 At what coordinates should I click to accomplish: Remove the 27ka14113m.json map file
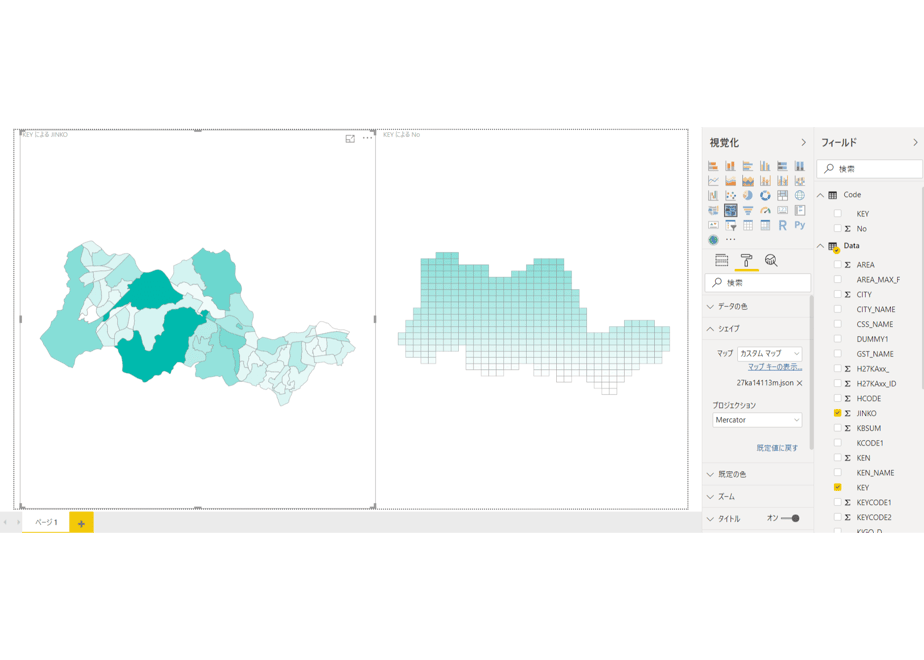point(800,383)
